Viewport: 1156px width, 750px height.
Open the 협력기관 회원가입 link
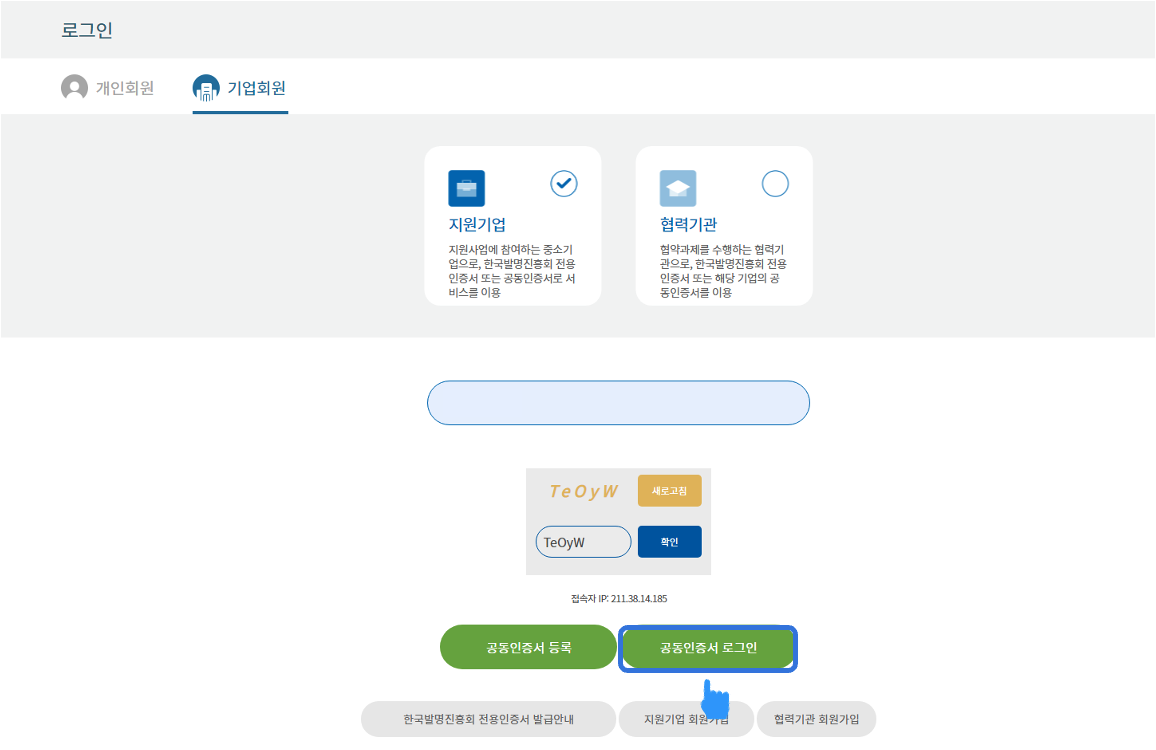tap(816, 719)
